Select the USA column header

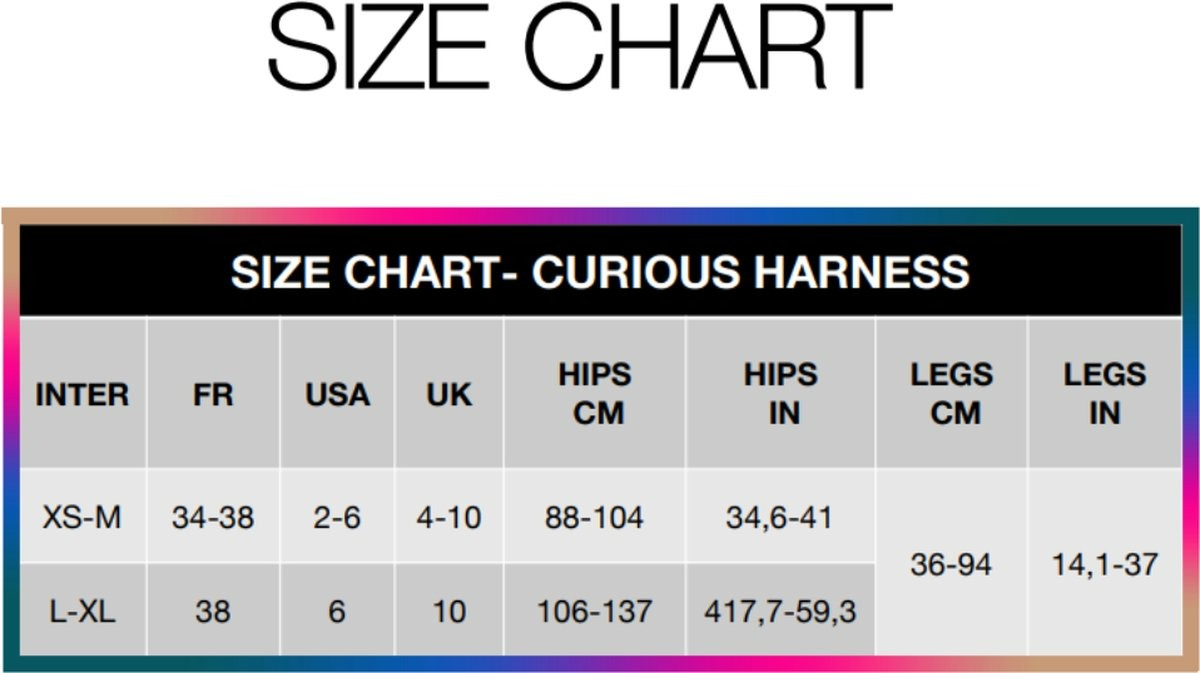tap(337, 394)
